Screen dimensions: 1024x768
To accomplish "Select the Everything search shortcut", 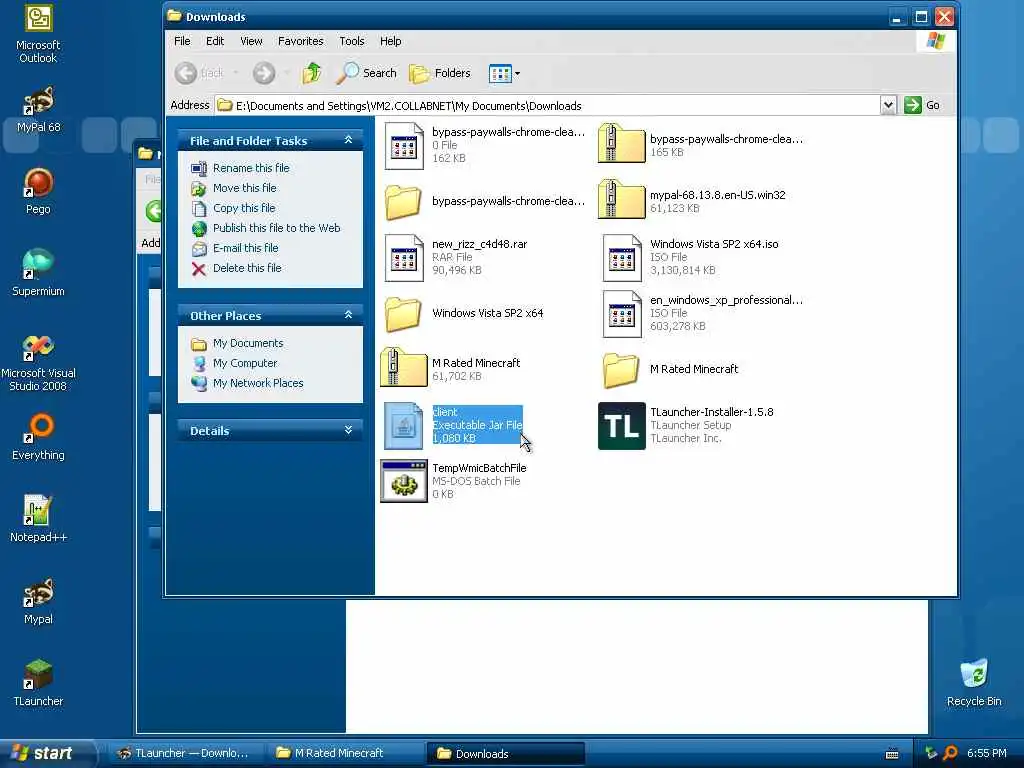I will point(38,437).
